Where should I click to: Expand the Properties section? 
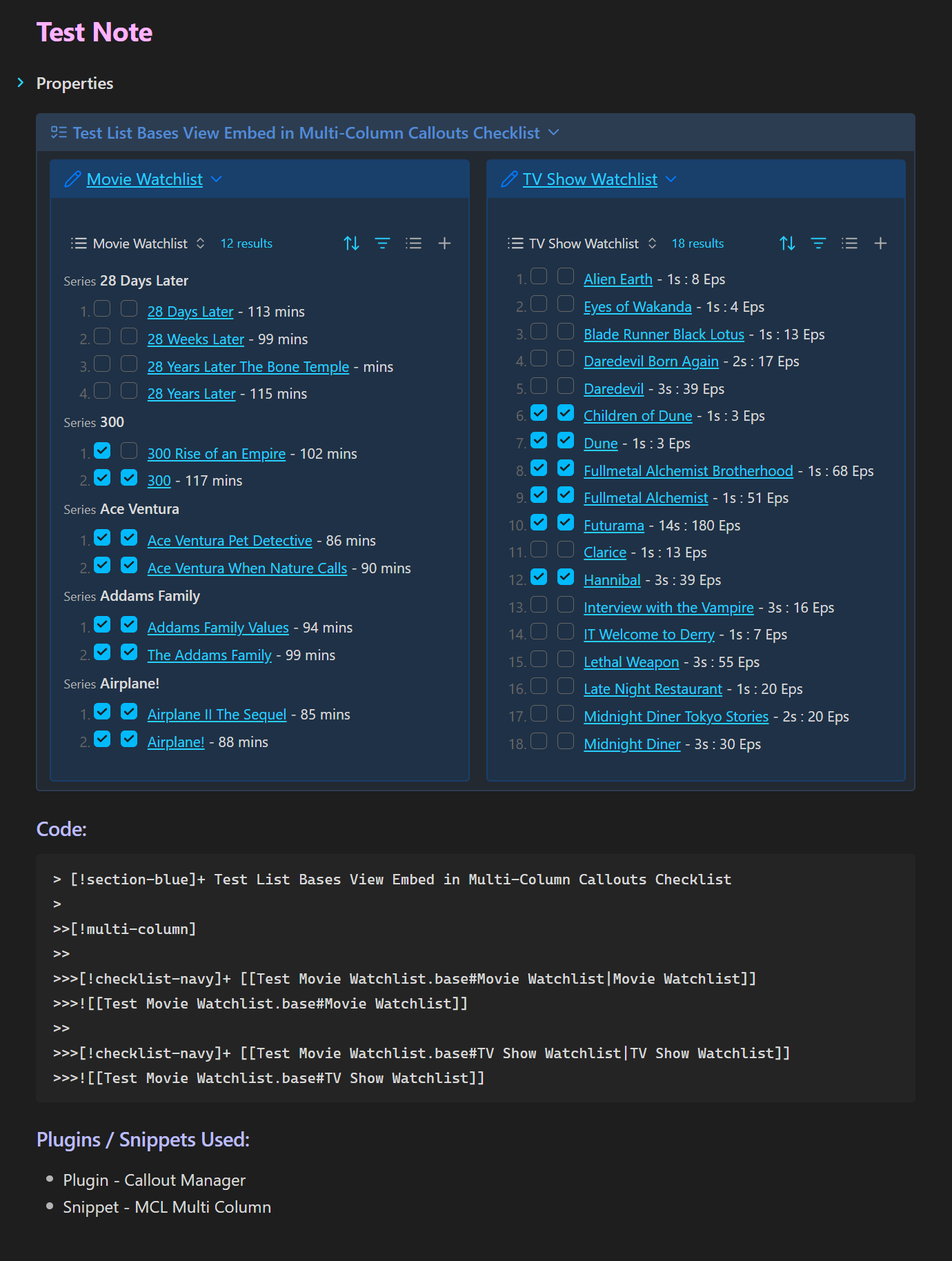tap(21, 83)
